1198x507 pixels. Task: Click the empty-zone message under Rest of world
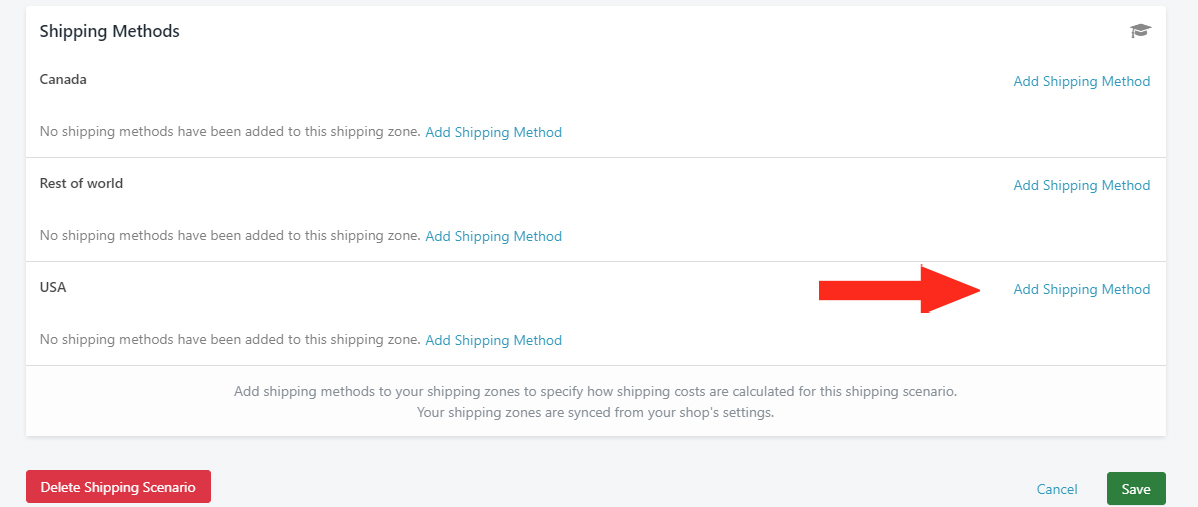(230, 235)
